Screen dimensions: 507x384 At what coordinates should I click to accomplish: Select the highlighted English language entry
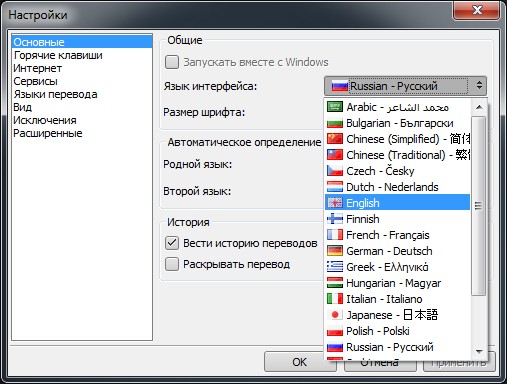pyautogui.click(x=397, y=203)
